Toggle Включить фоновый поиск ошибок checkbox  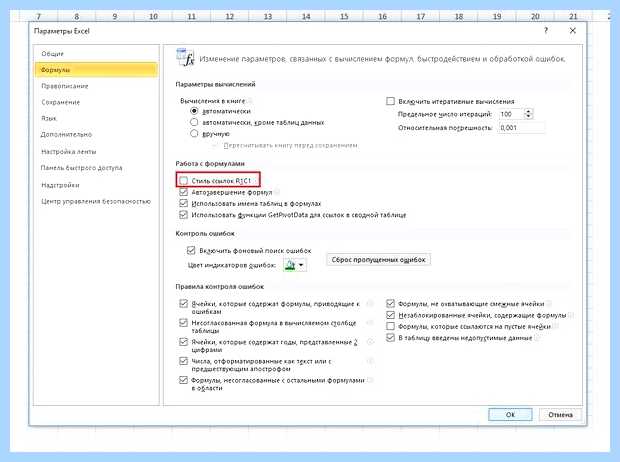tap(191, 250)
